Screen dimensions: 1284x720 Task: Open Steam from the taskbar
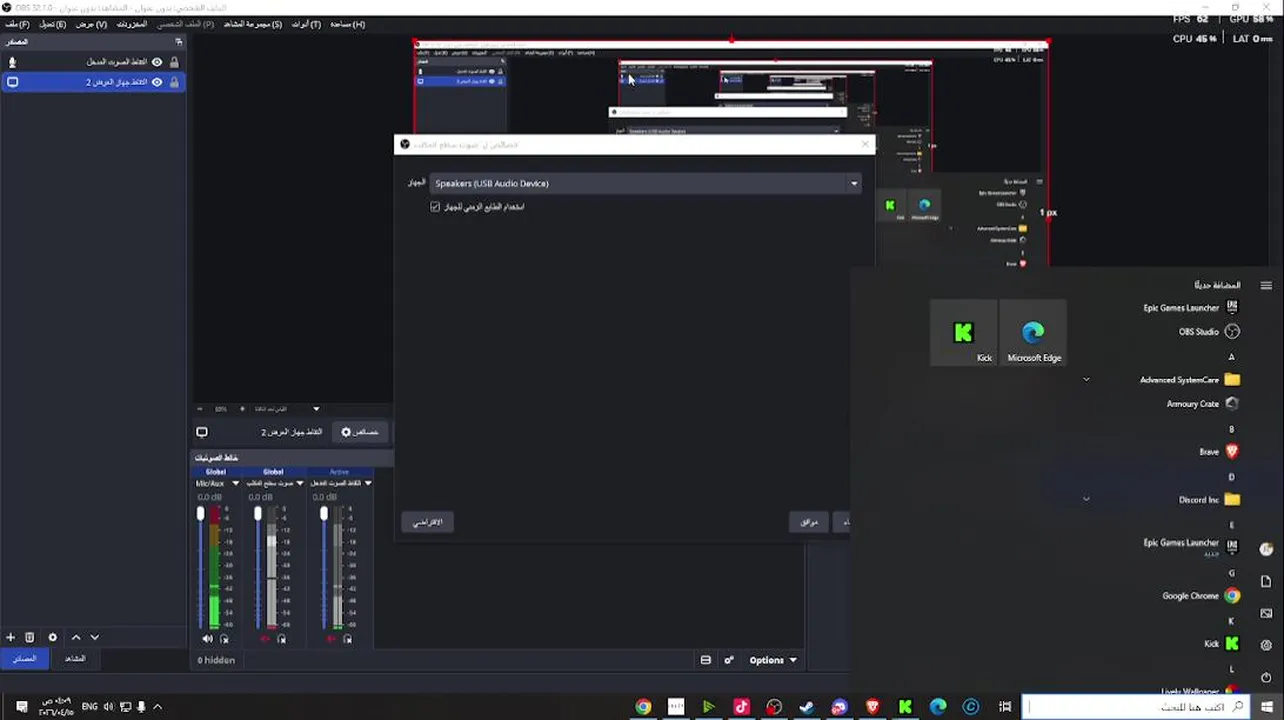click(807, 707)
